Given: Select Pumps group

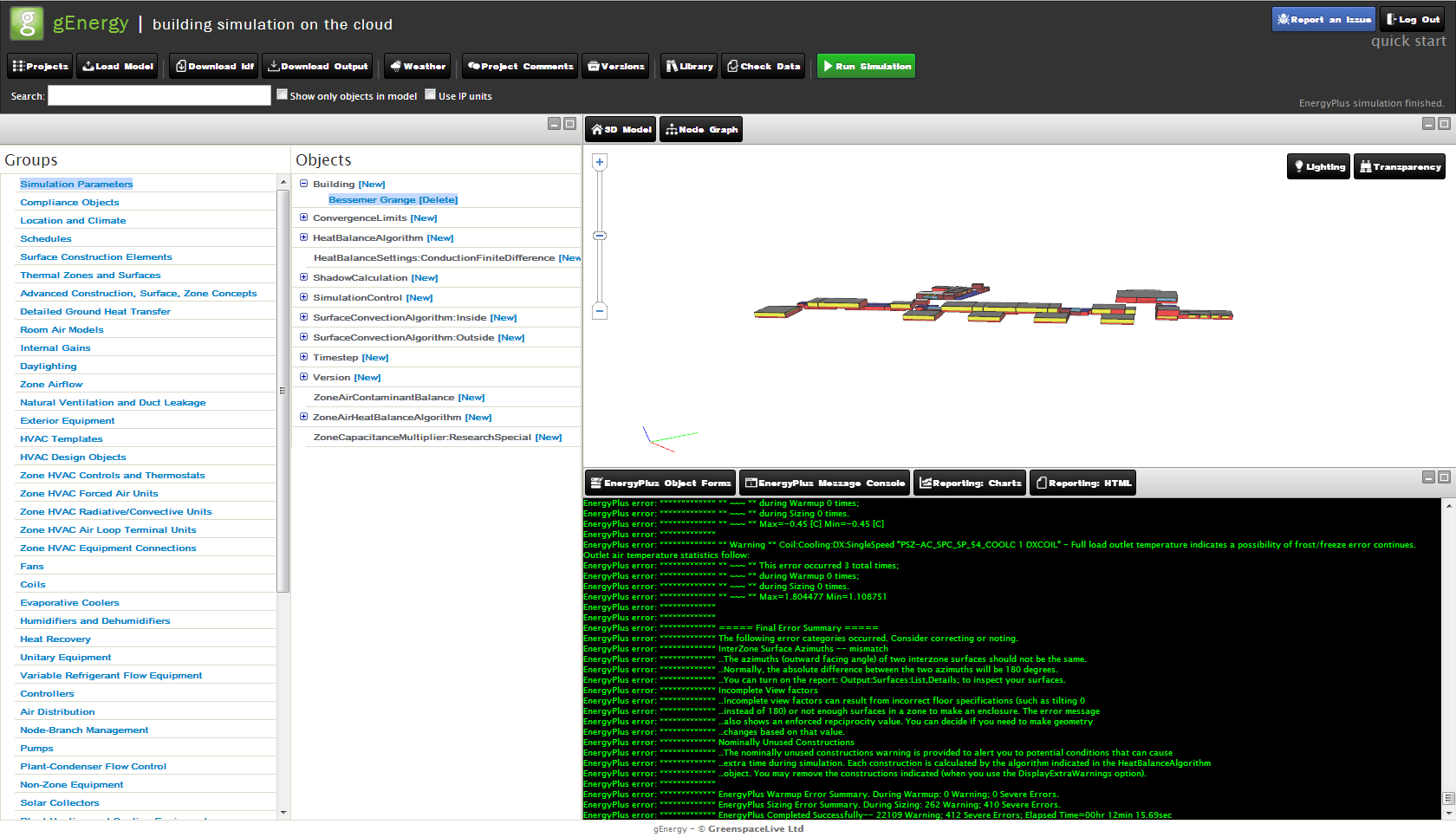Looking at the screenshot, I should 36,748.
